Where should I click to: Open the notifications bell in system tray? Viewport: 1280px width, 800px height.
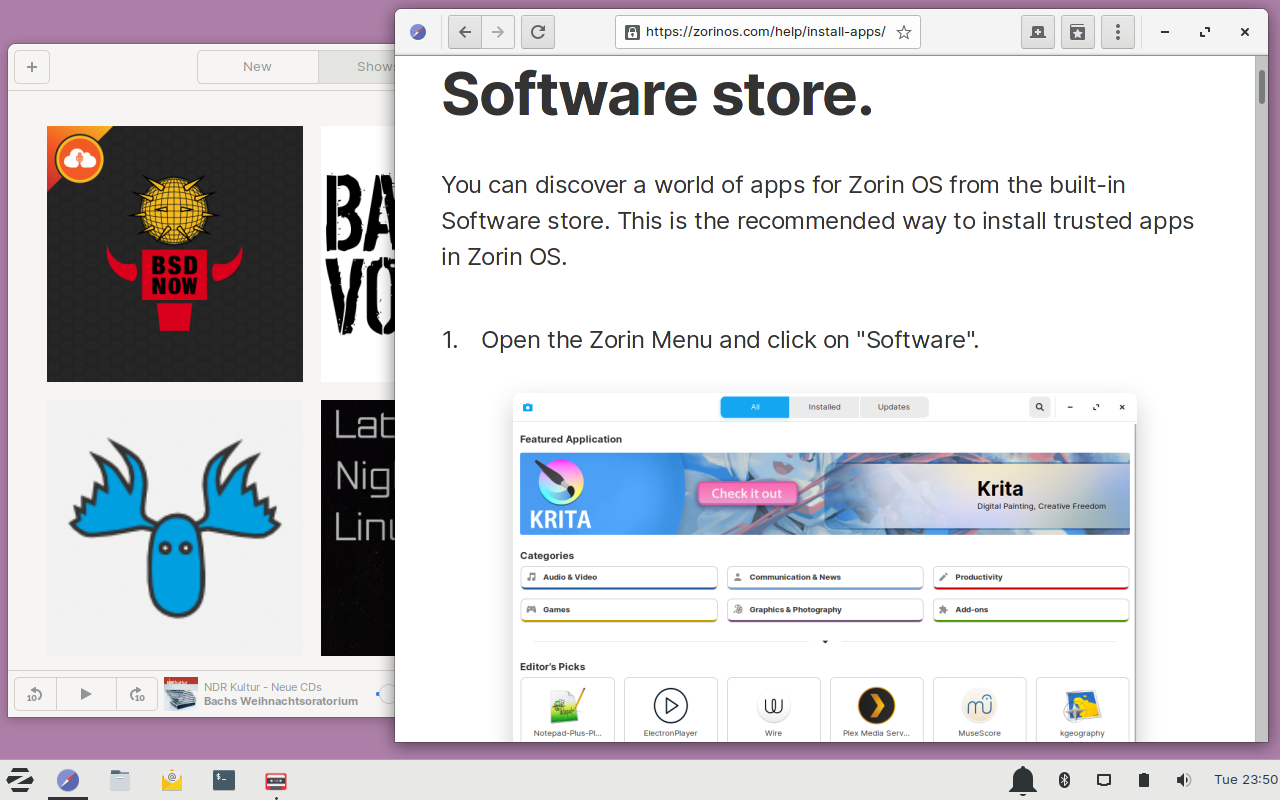pyautogui.click(x=1022, y=780)
